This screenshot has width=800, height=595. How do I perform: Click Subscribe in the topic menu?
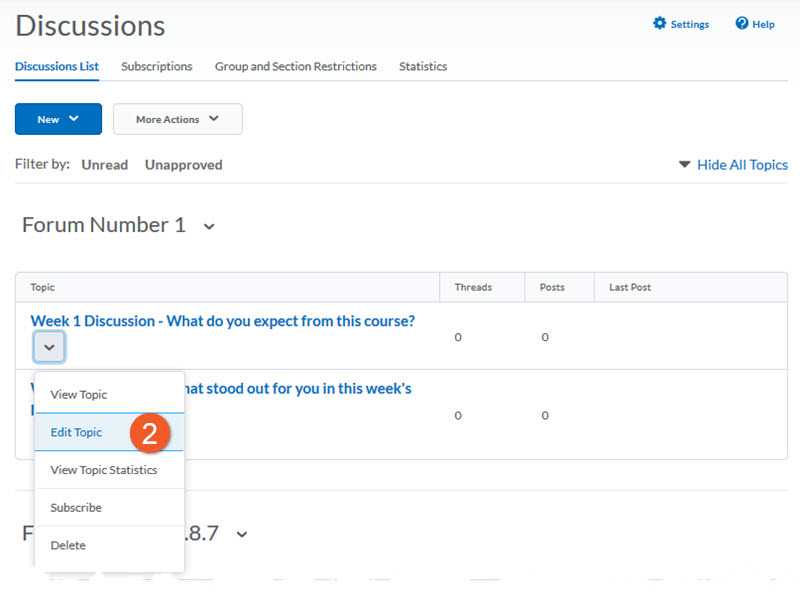76,508
